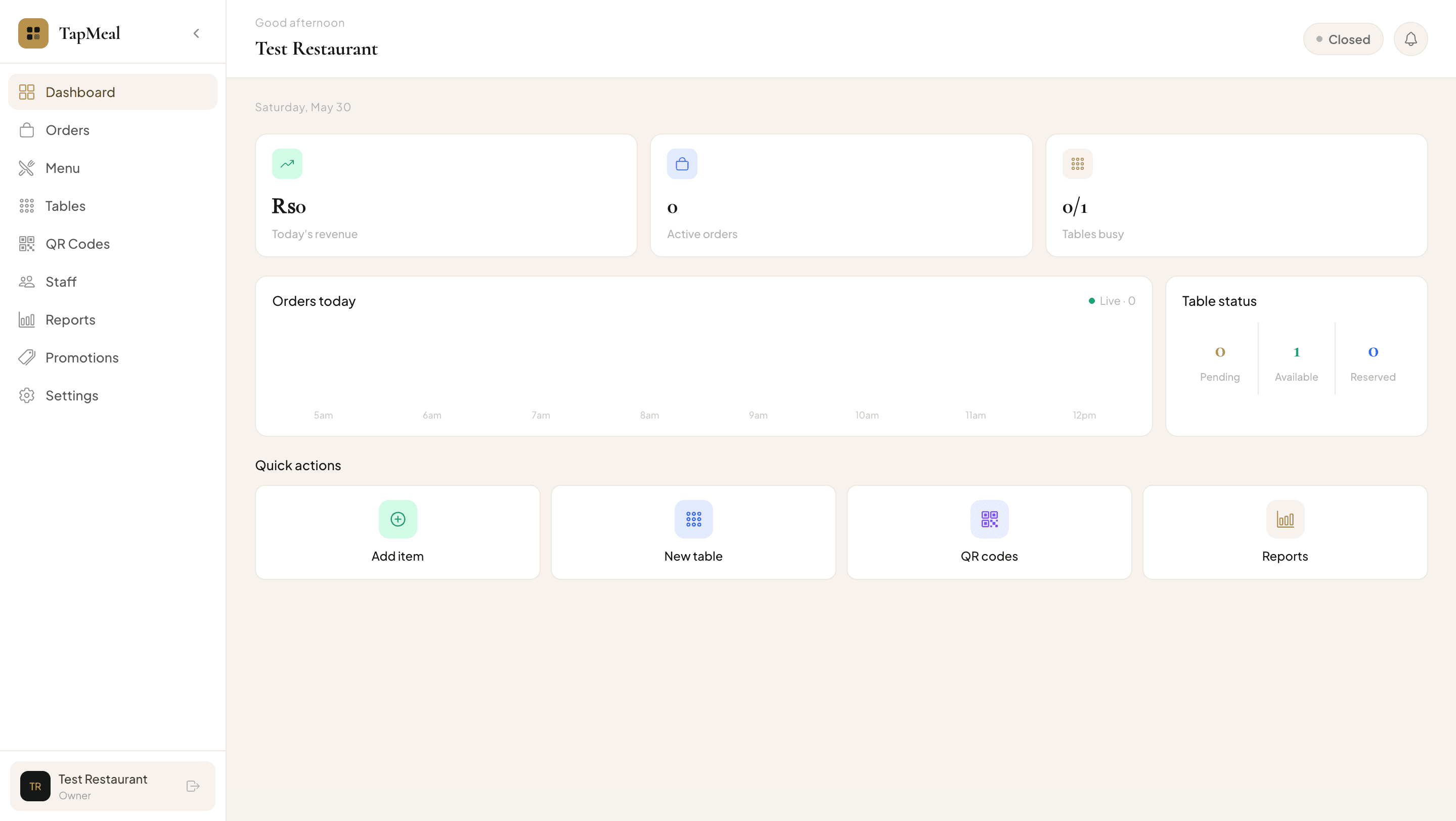
Task: Click the Reserved table count
Action: [x=1373, y=352]
